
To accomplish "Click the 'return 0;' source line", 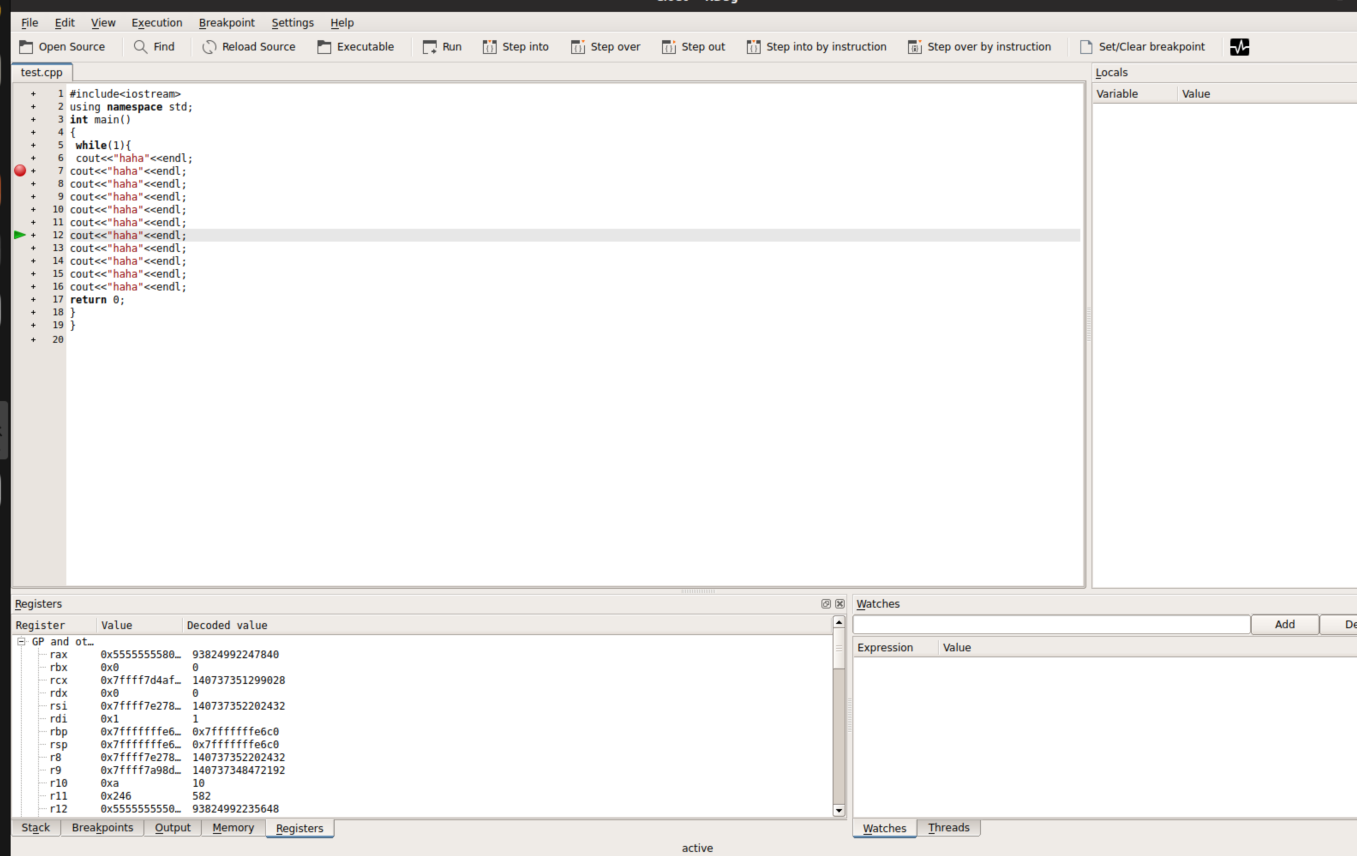I will coord(97,300).
